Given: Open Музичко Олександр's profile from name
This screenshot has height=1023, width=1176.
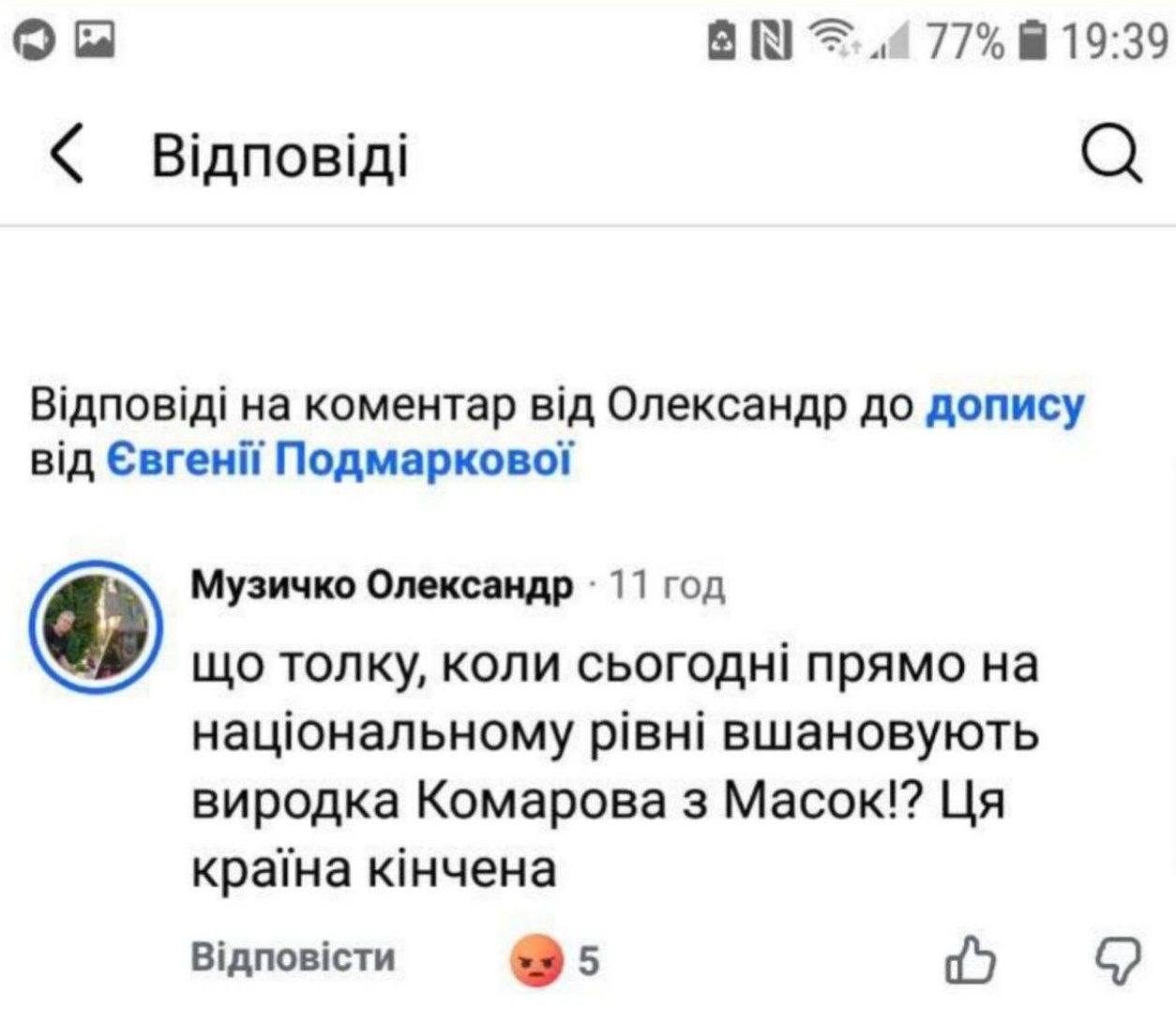Looking at the screenshot, I should [x=382, y=587].
